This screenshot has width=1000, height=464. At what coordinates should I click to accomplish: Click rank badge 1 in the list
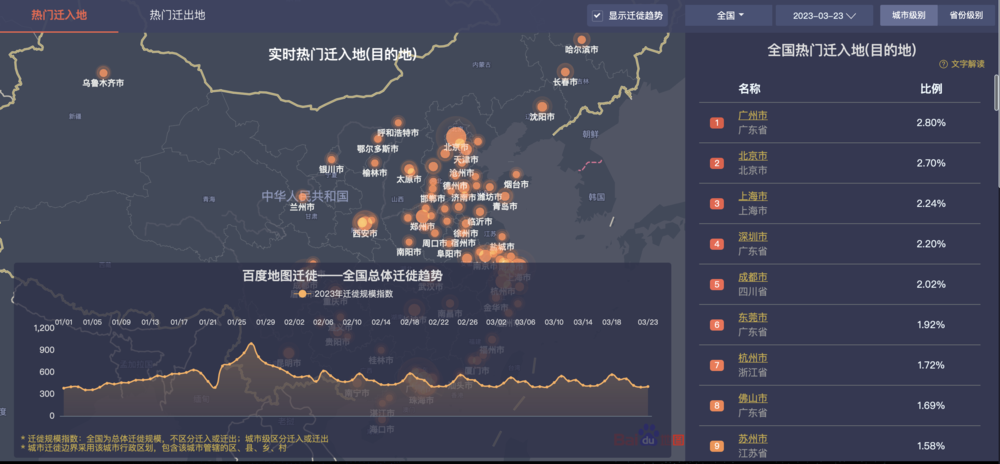(717, 123)
